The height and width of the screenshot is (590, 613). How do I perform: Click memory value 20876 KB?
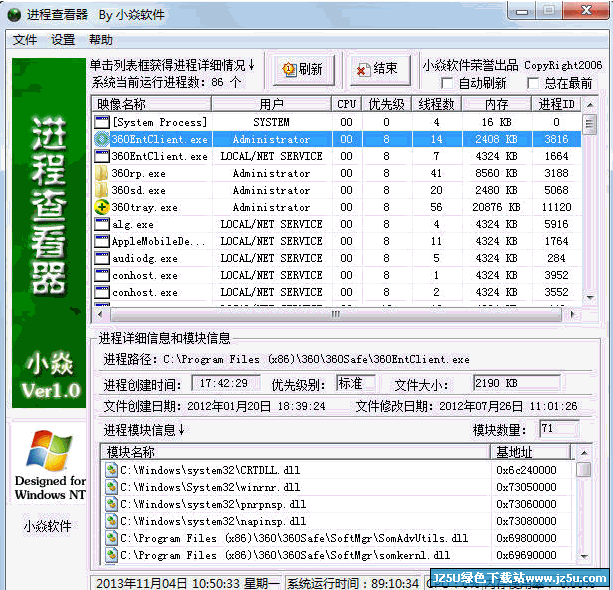tap(496, 207)
